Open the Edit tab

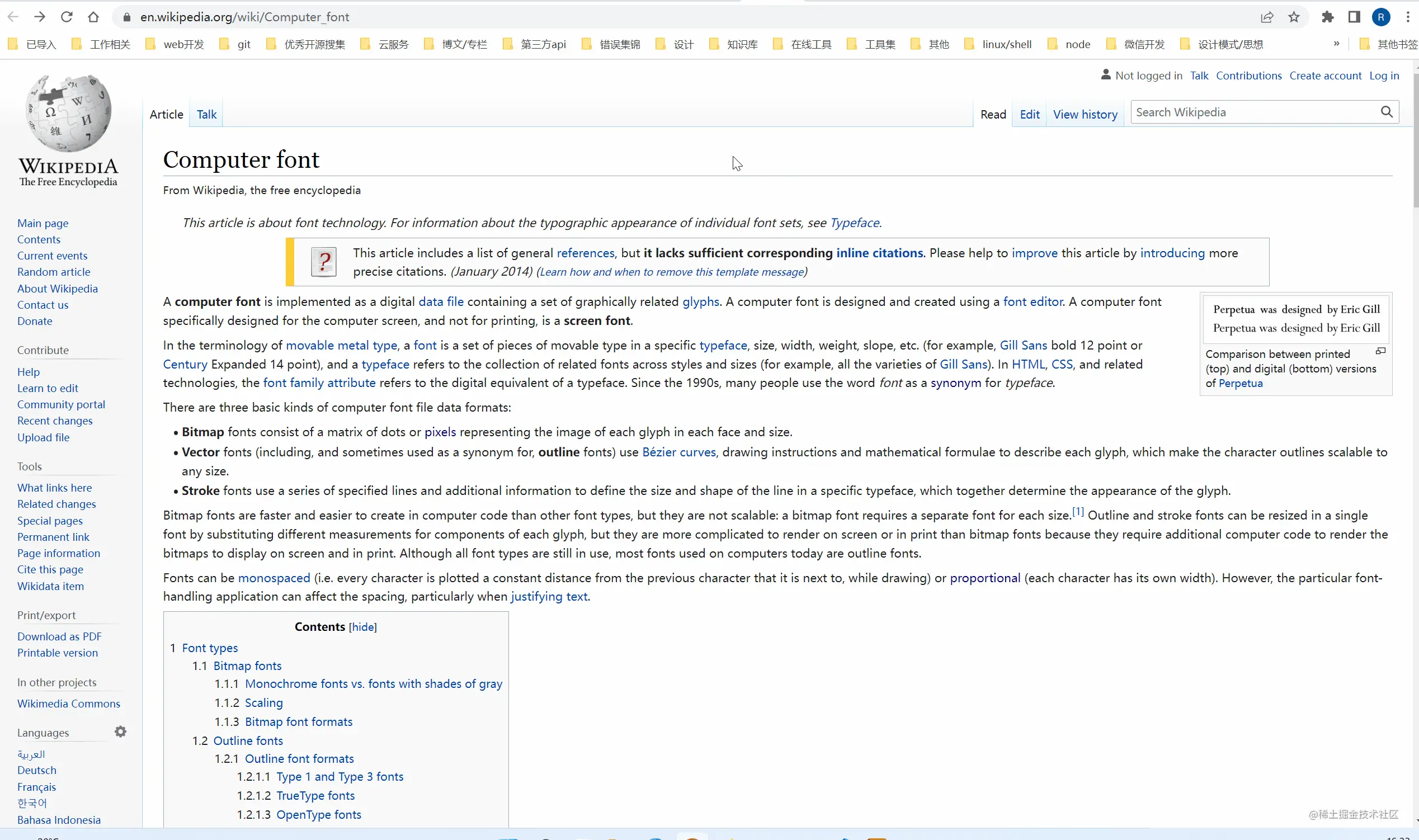[1030, 114]
